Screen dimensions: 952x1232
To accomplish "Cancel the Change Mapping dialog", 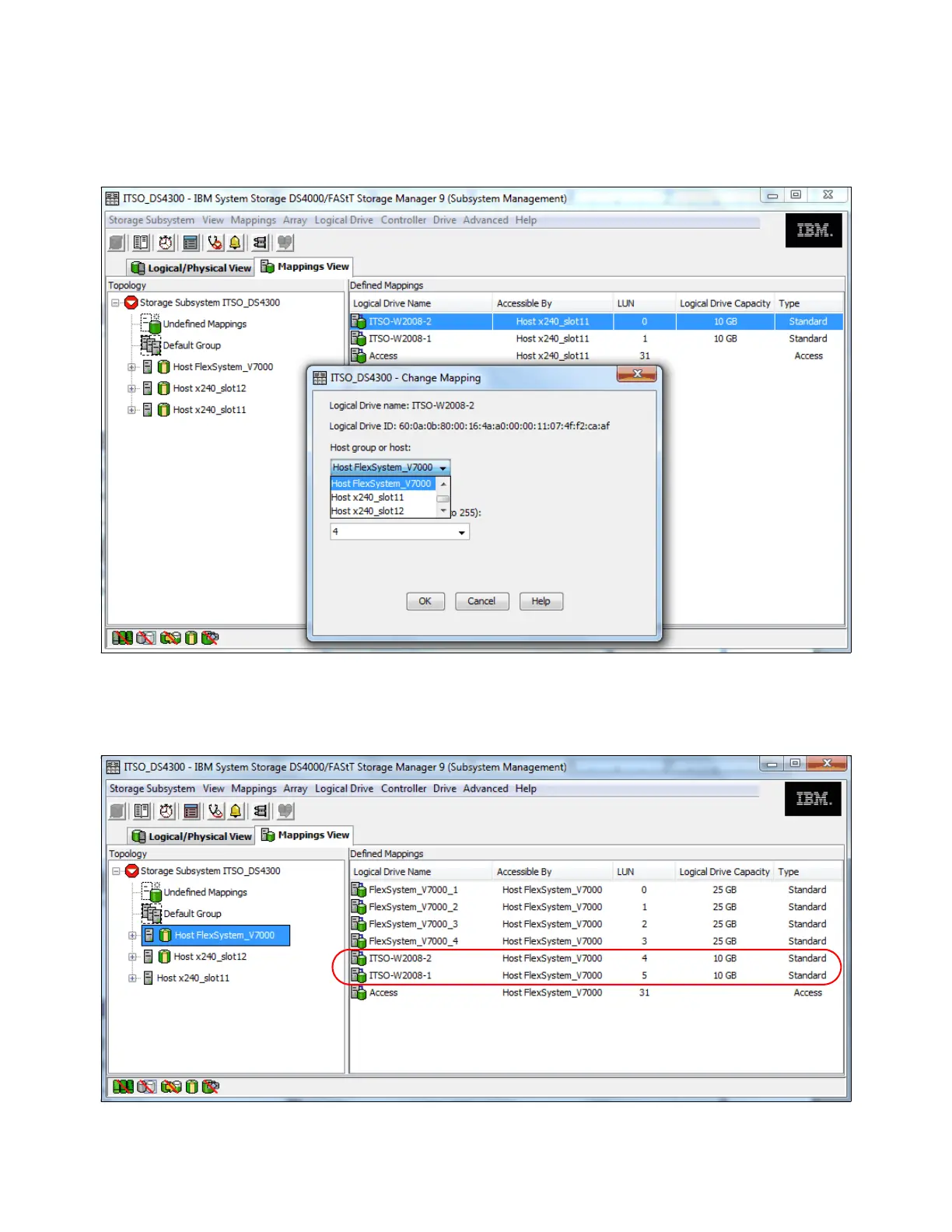I will tap(481, 601).
